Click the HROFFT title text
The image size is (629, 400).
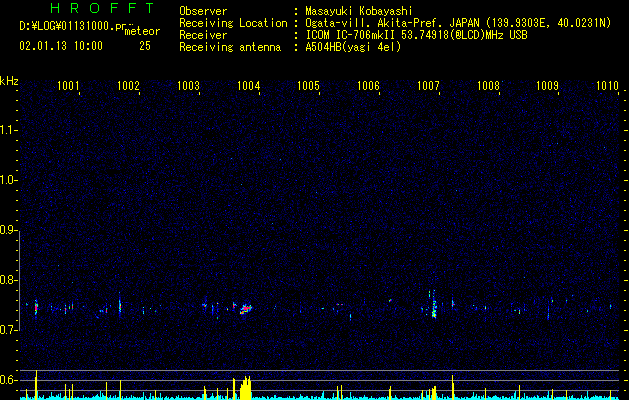point(102,8)
